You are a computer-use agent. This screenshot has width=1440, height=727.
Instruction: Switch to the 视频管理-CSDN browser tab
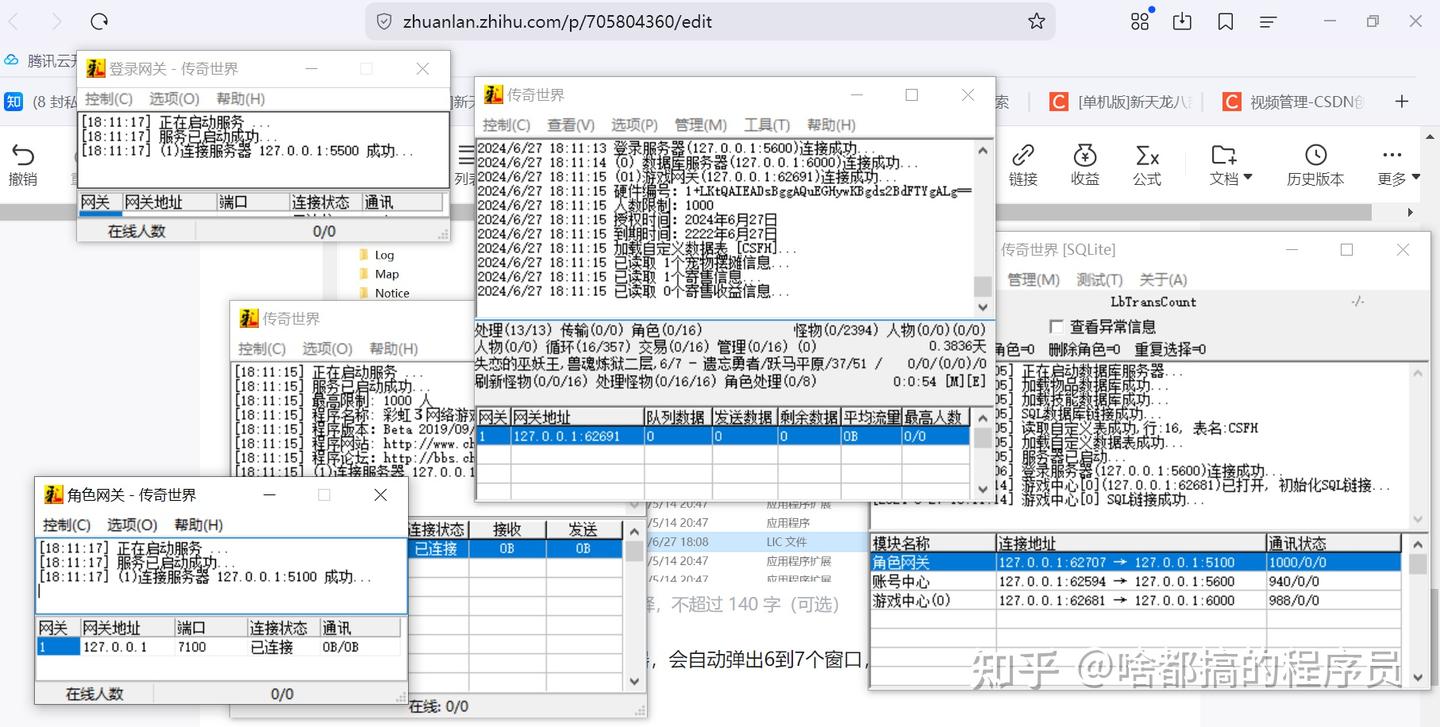[1294, 101]
